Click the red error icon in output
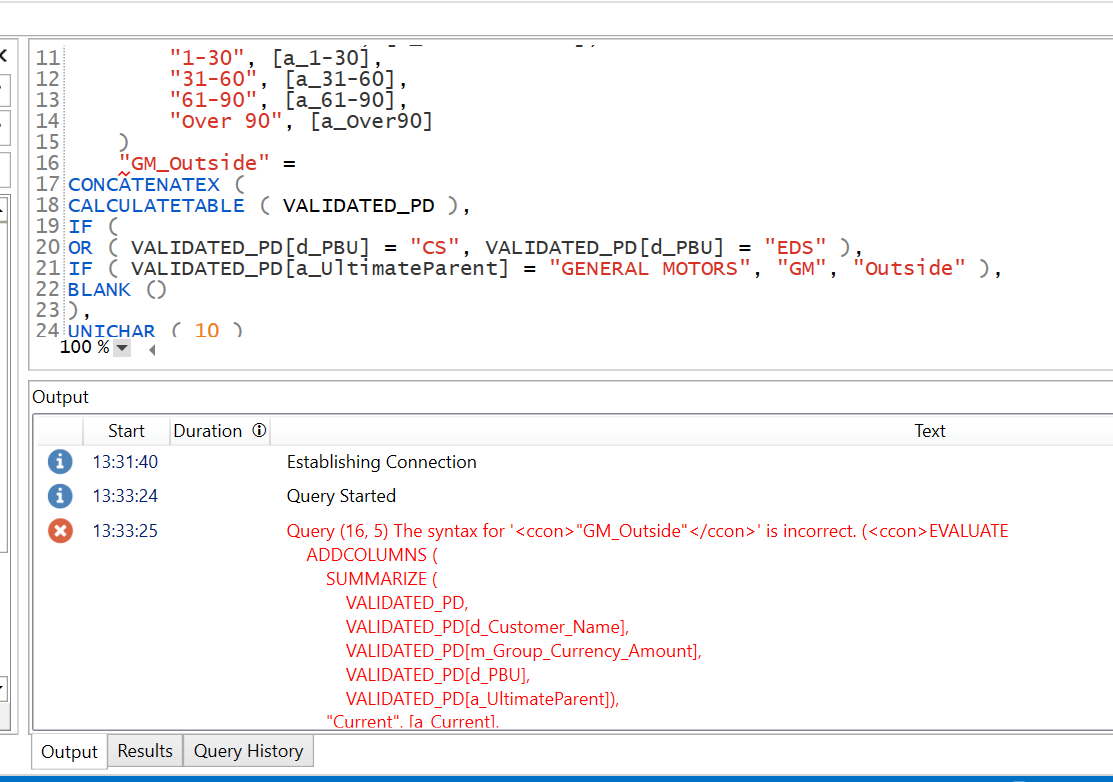 [60, 530]
